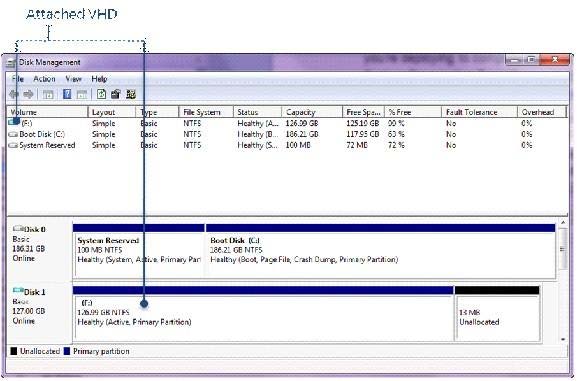Click the Forward arrow toolbar icon
The width and height of the screenshot is (577, 381).
pyautogui.click(x=28, y=95)
